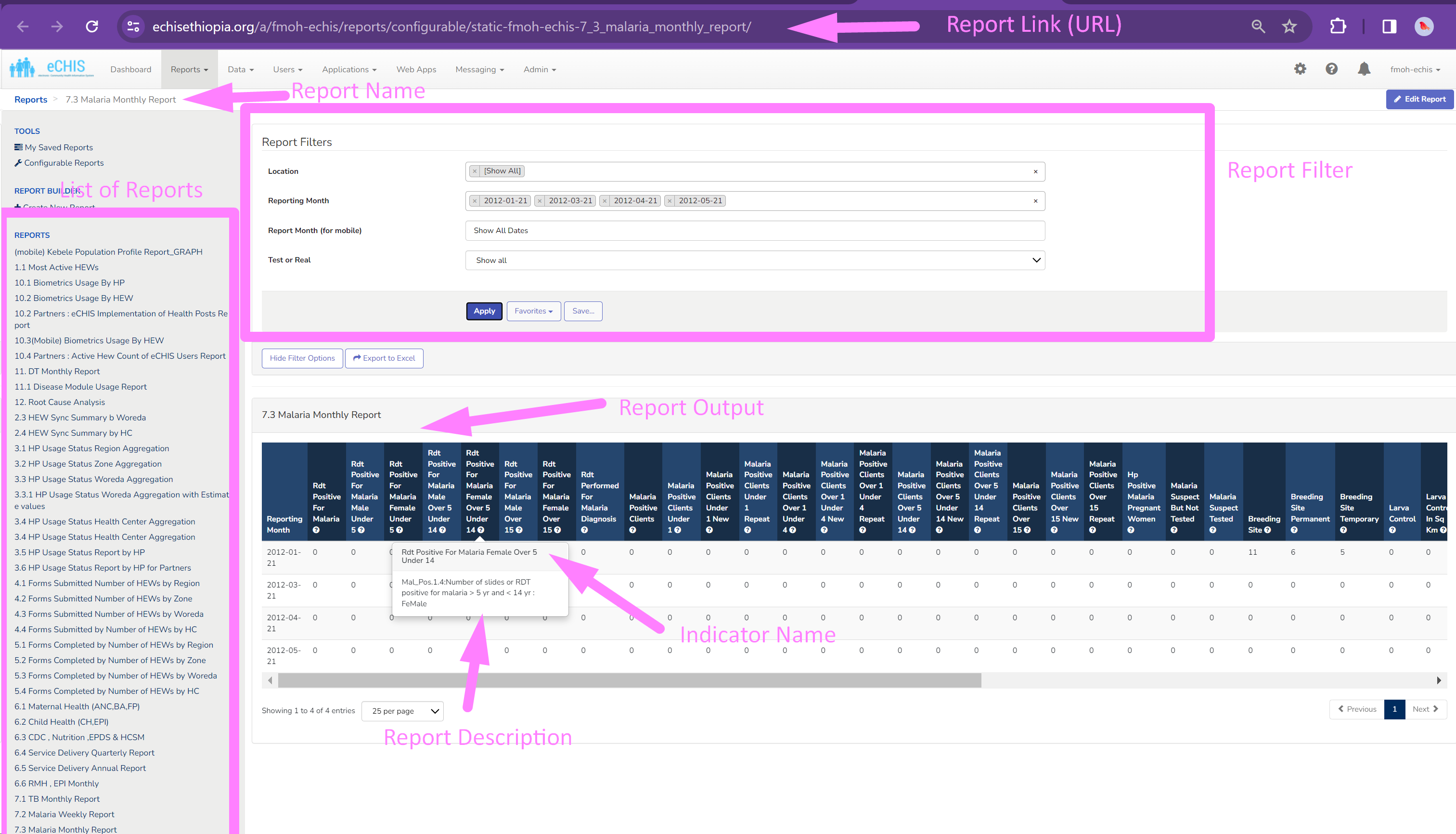1456x834 pixels.
Task: Open the Messaging dropdown menu
Action: 480,69
